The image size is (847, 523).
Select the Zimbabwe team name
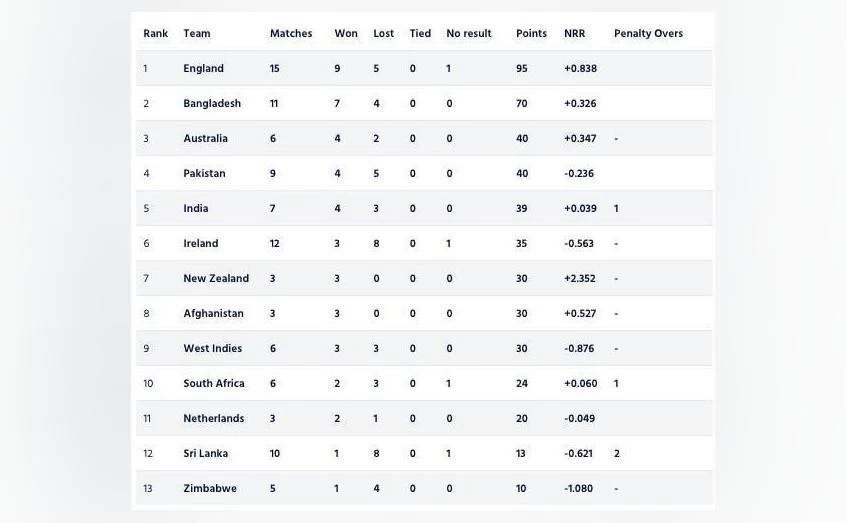point(210,488)
